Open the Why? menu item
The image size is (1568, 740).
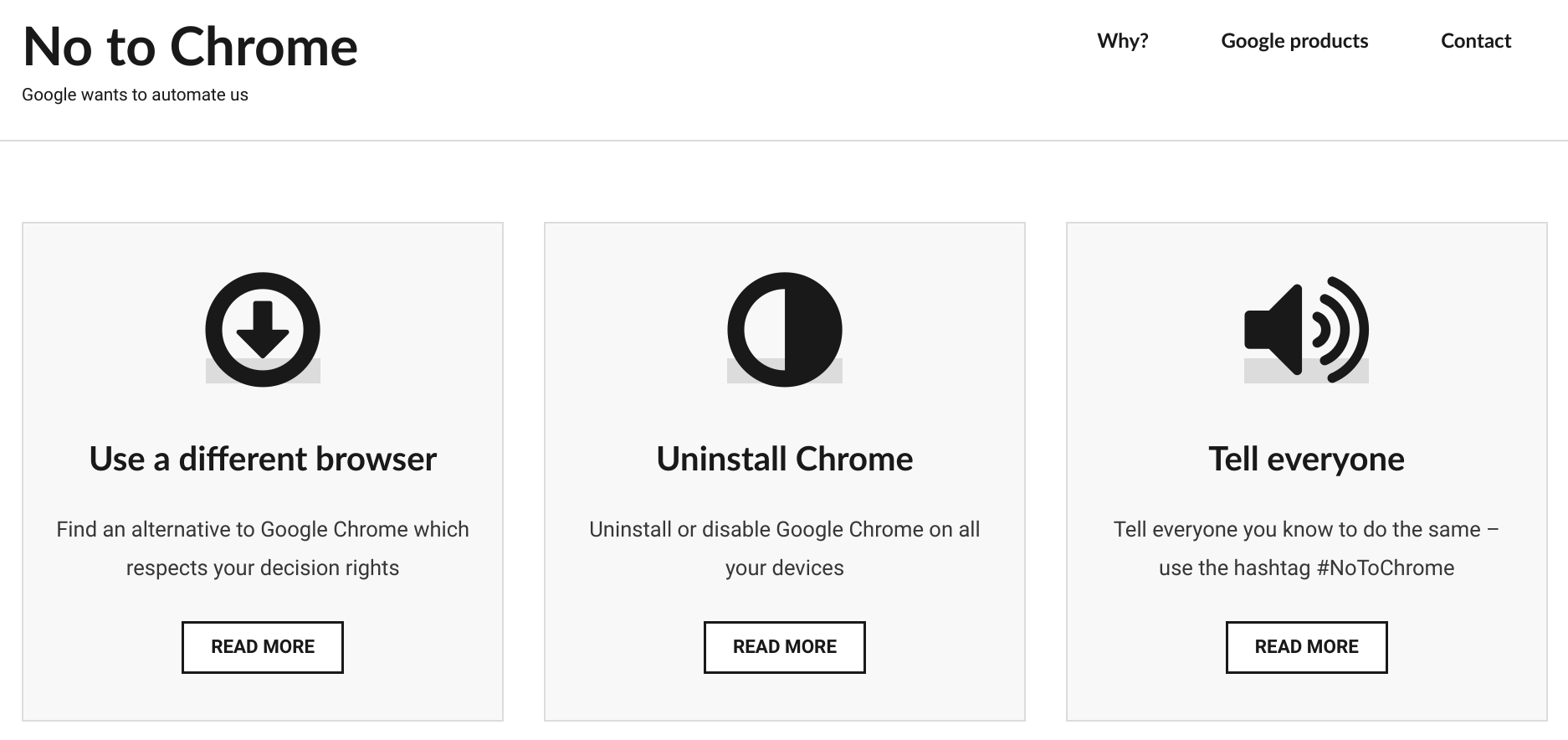1123,41
